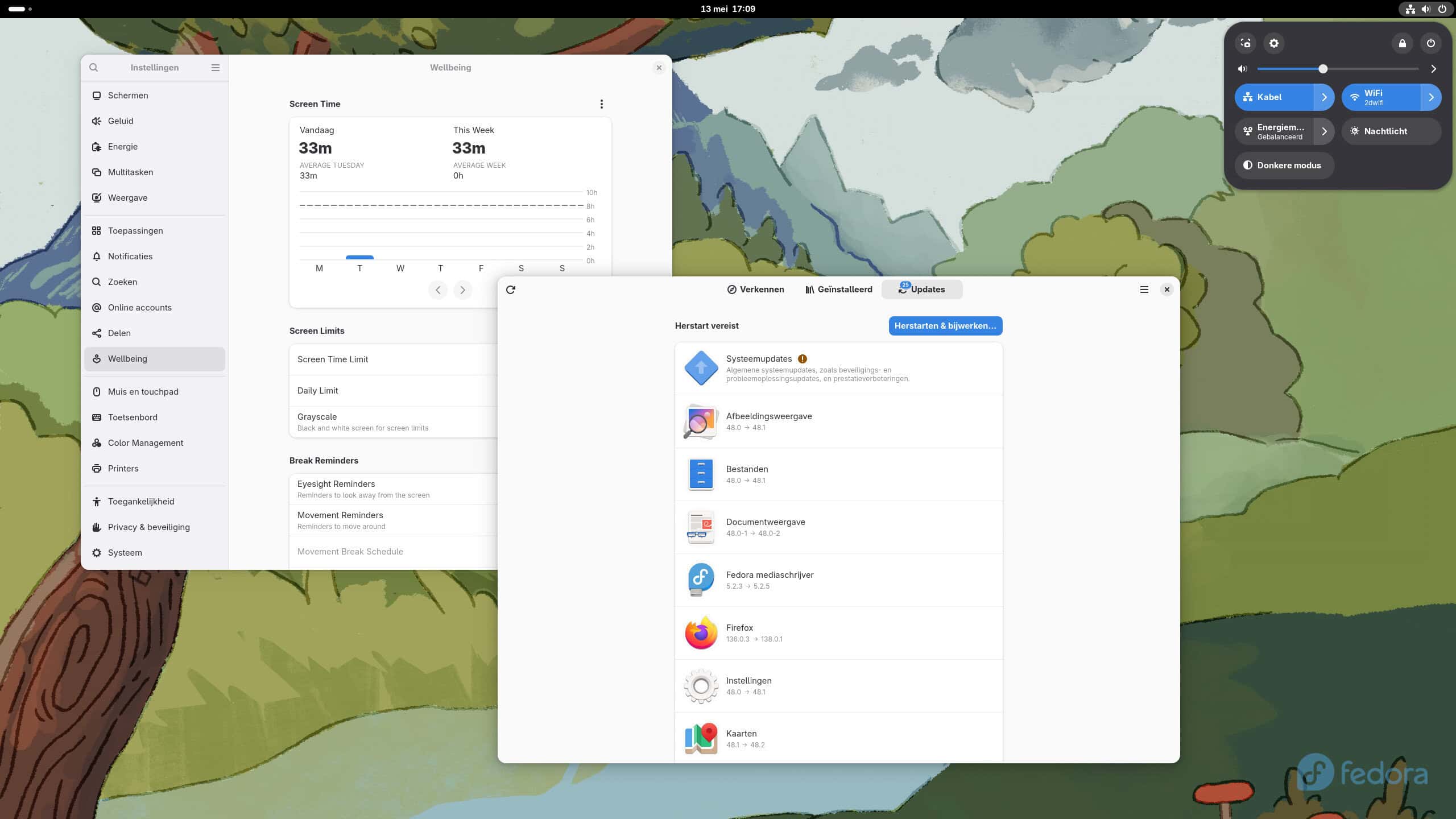
Task: Toggle the Kabel wired connection
Action: tap(1274, 97)
